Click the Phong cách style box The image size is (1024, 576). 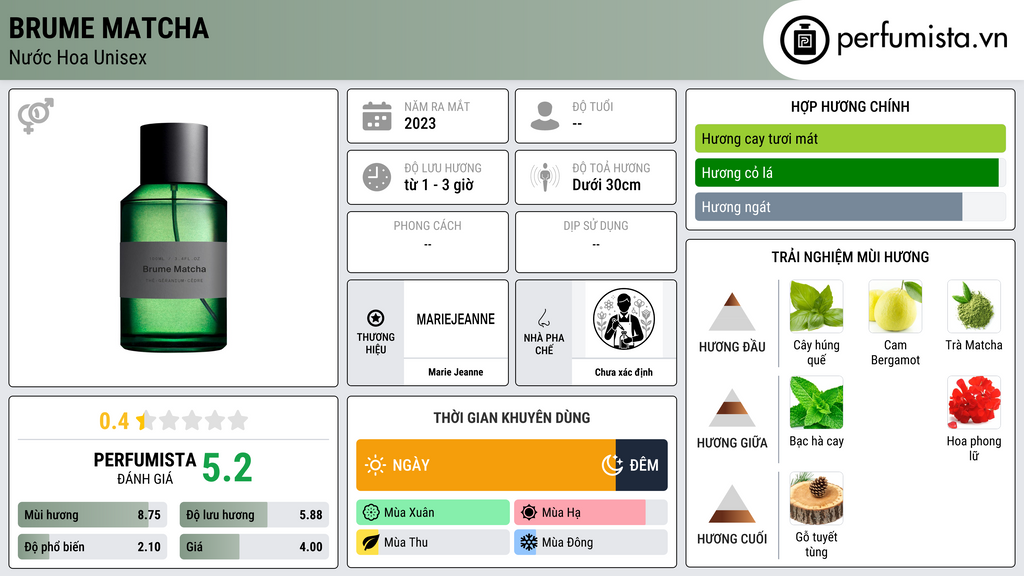tap(428, 242)
